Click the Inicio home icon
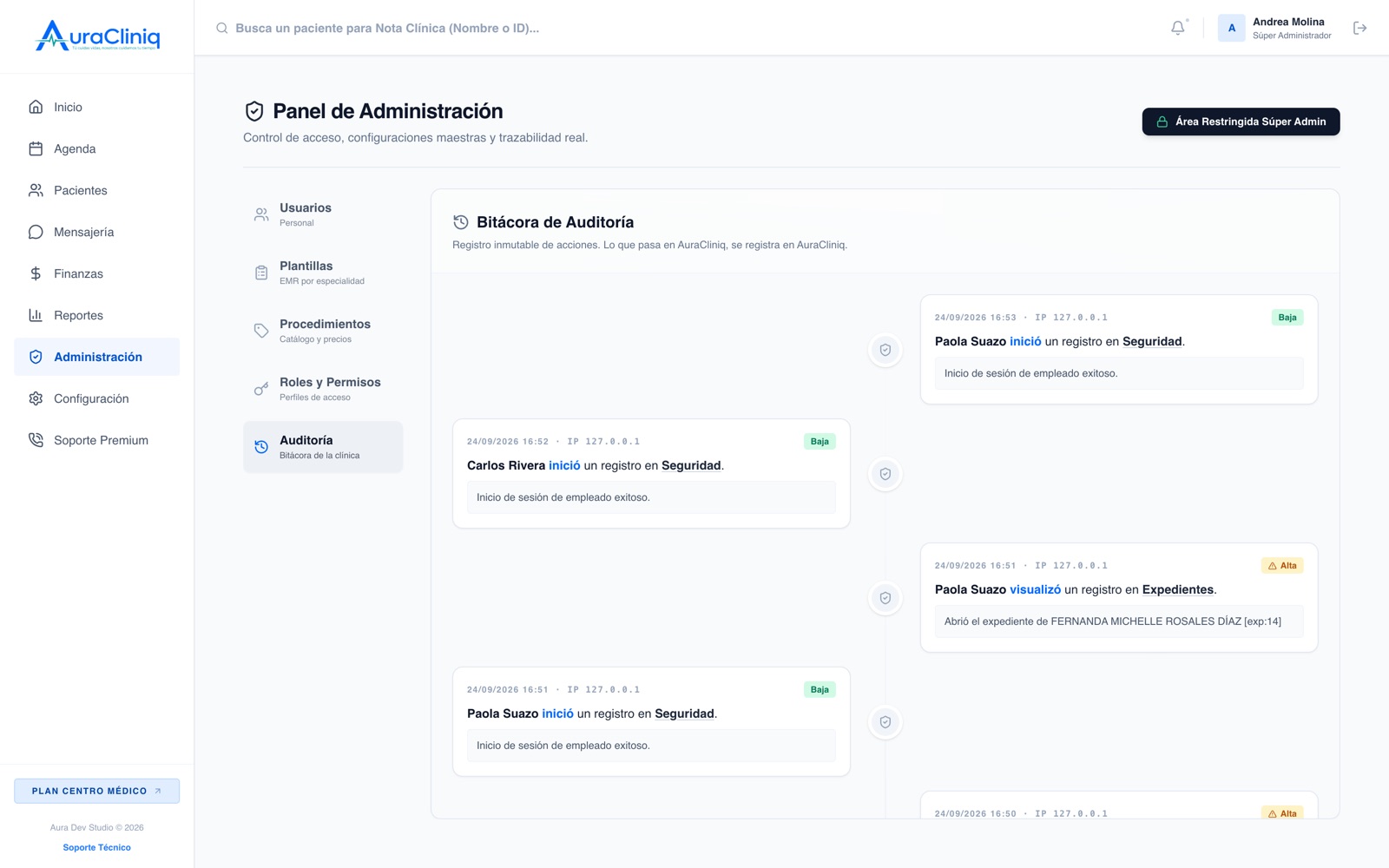This screenshot has width=1389, height=868. click(x=36, y=107)
